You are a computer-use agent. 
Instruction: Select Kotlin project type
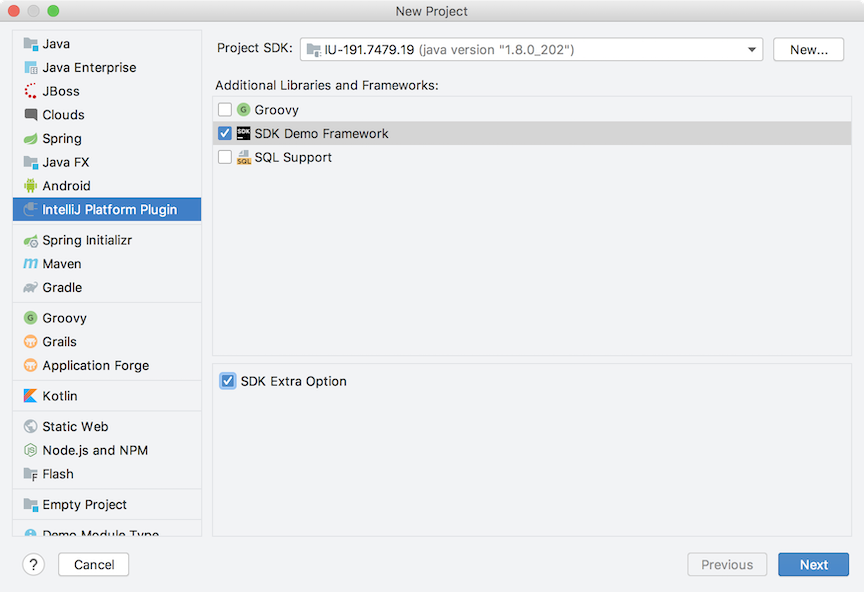[107, 396]
